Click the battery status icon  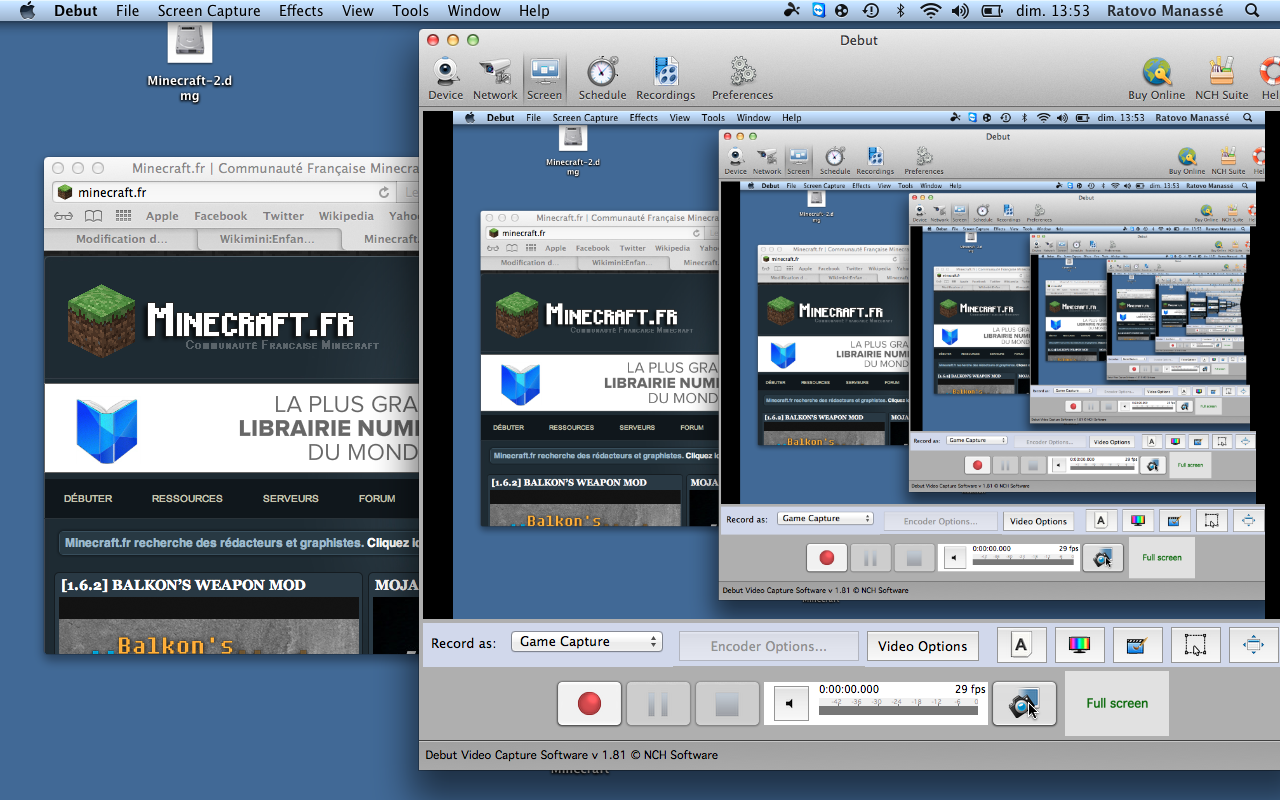(x=992, y=11)
